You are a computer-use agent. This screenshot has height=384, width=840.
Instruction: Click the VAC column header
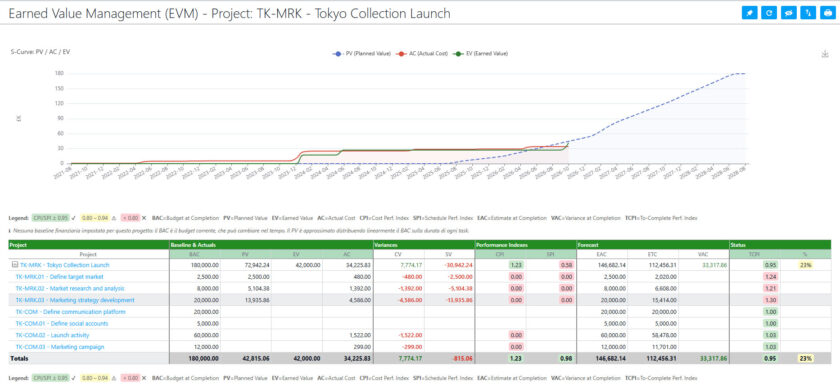703,254
